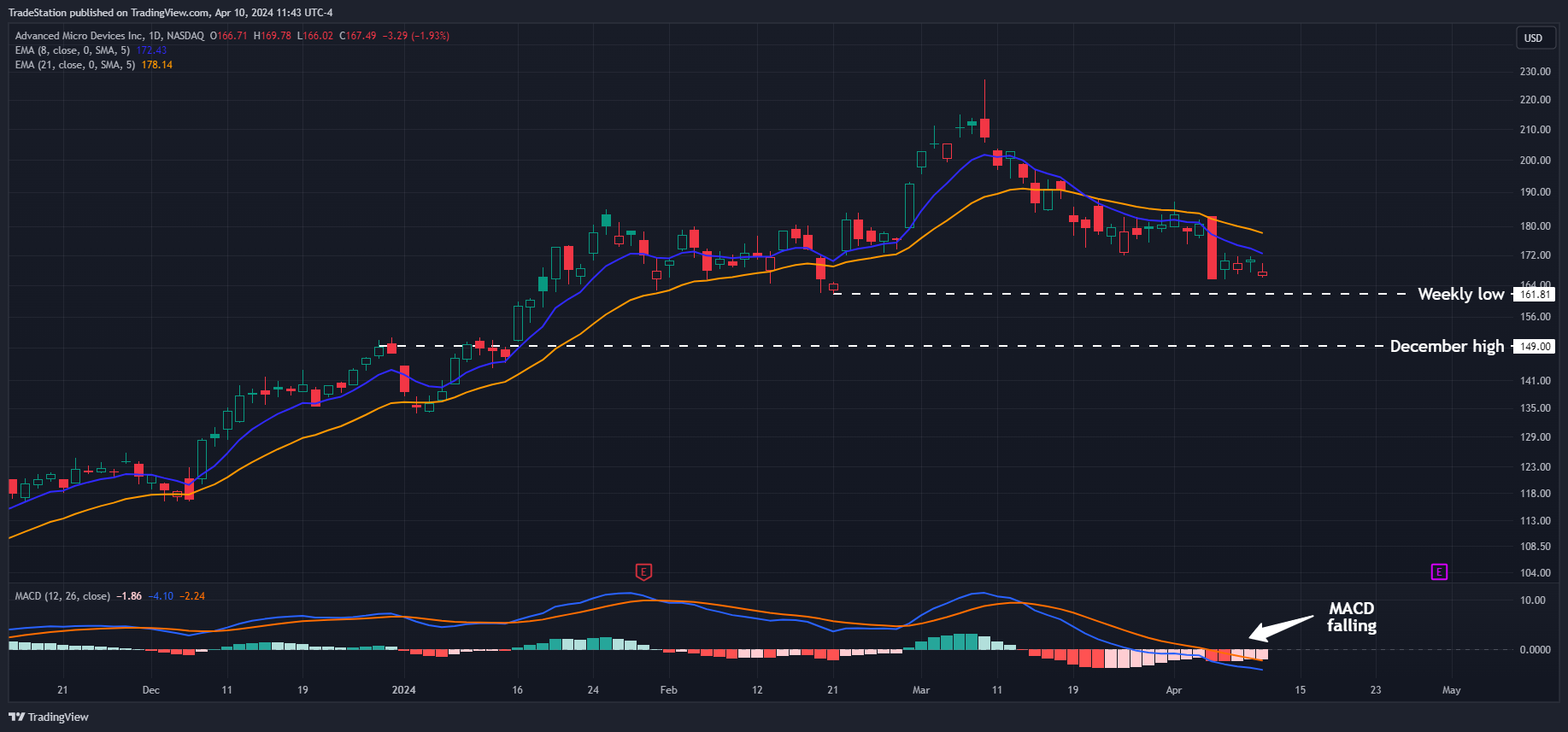Image resolution: width=1568 pixels, height=732 pixels.
Task: Click the 149.00 price level tag
Action: click(1535, 347)
